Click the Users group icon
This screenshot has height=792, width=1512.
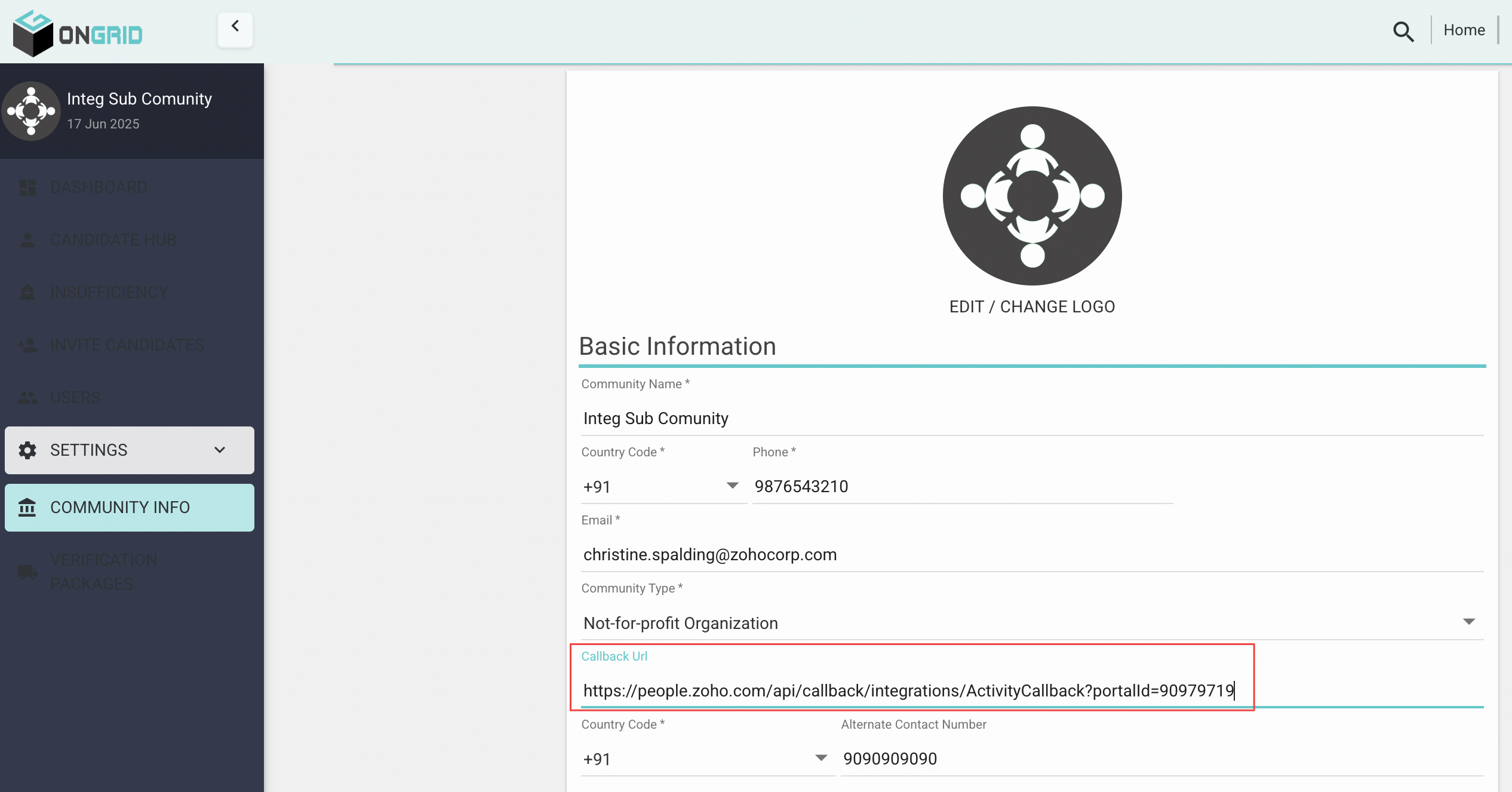27,398
